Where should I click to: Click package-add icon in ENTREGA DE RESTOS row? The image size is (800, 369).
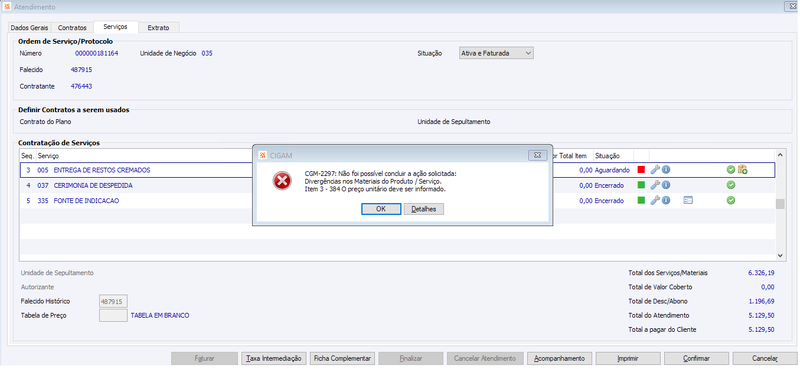(x=743, y=170)
